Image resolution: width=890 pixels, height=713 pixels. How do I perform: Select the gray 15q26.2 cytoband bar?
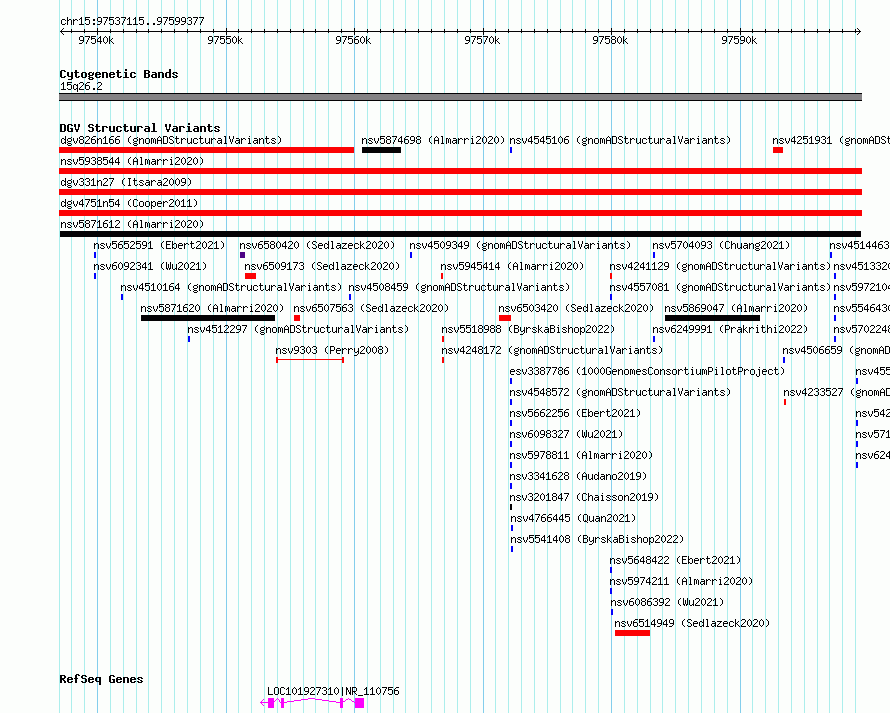coord(460,97)
